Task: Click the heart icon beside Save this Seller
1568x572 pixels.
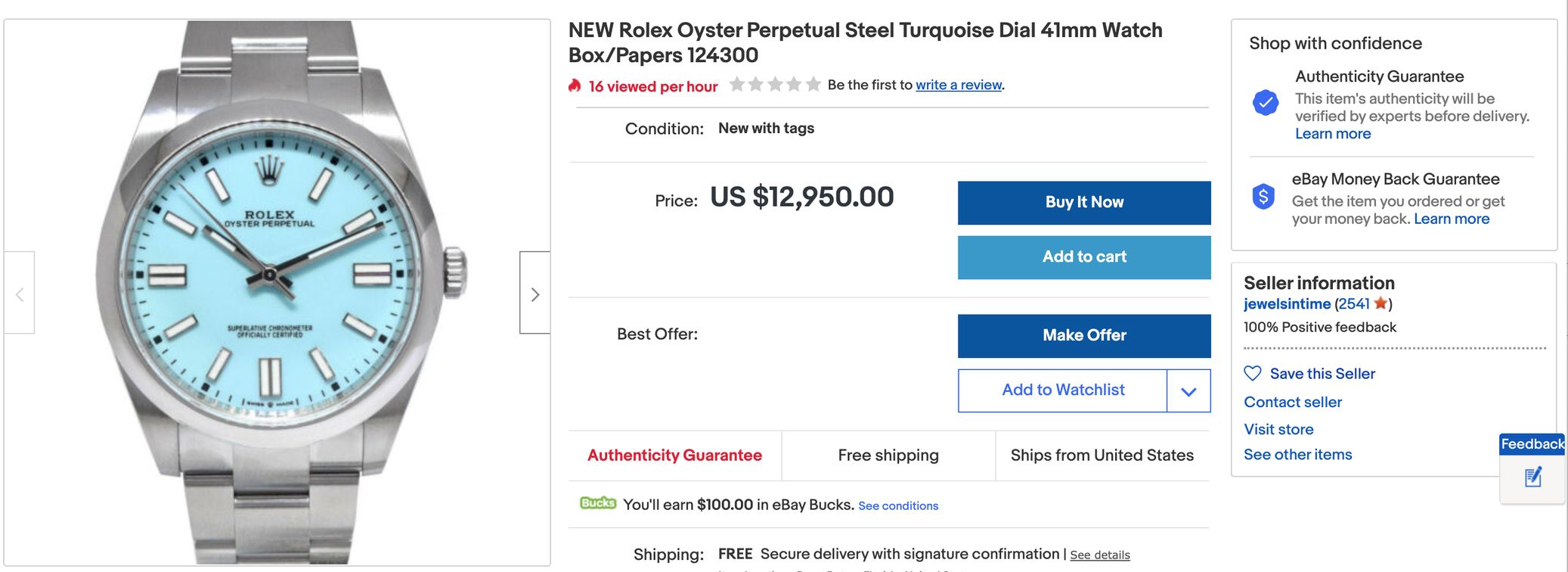Action: pyautogui.click(x=1253, y=374)
